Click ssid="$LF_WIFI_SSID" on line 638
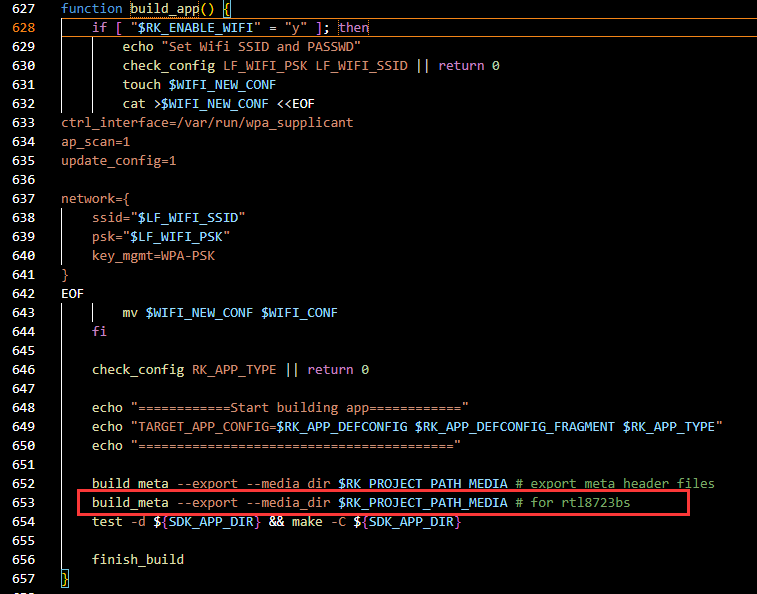The width and height of the screenshot is (757, 594). tap(168, 217)
